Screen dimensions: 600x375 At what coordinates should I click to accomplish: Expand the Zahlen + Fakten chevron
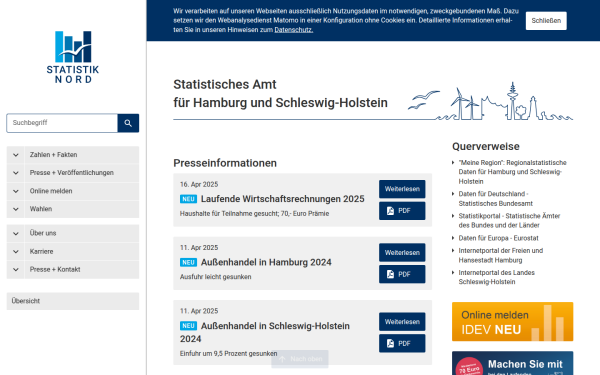pos(16,155)
